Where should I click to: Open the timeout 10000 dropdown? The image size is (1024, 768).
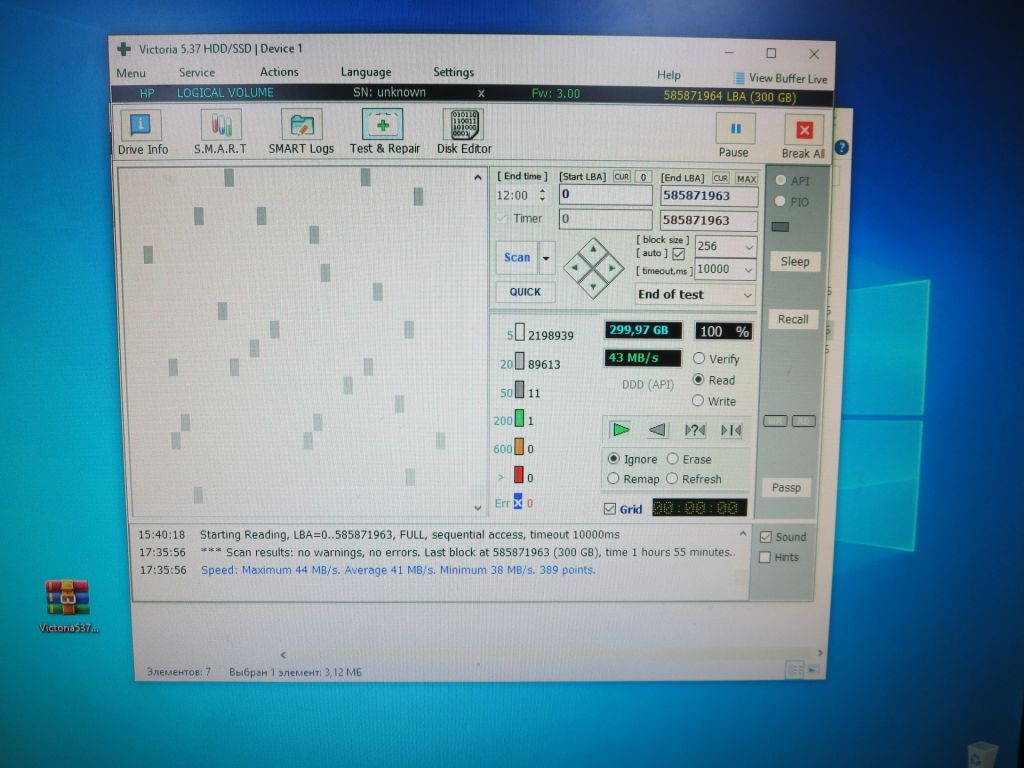(748, 269)
